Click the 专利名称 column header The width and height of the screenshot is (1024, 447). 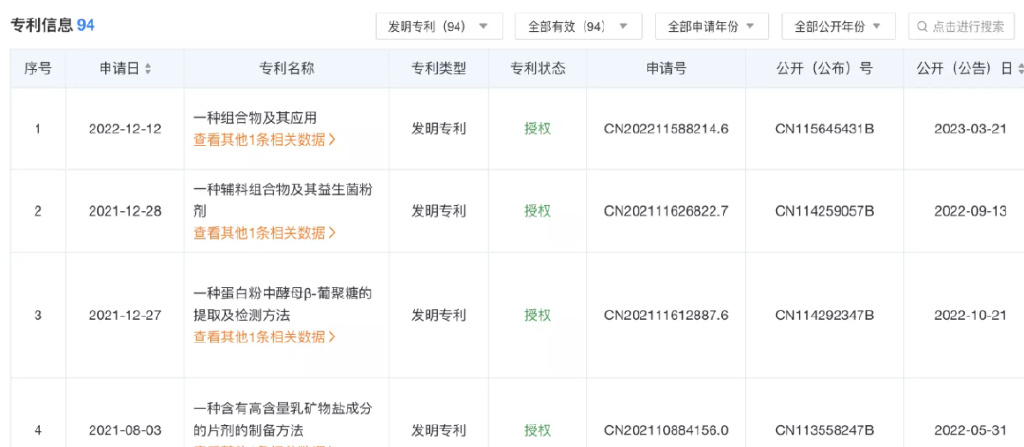[x=286, y=69]
